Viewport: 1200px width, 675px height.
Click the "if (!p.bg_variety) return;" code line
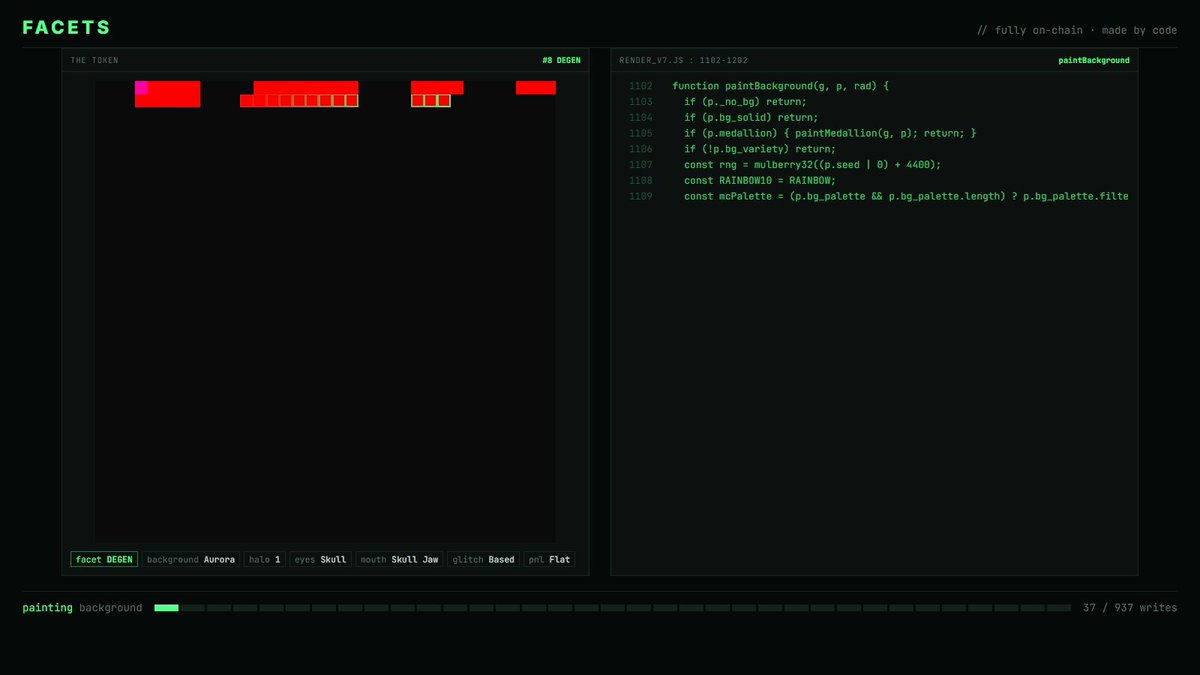(760, 149)
